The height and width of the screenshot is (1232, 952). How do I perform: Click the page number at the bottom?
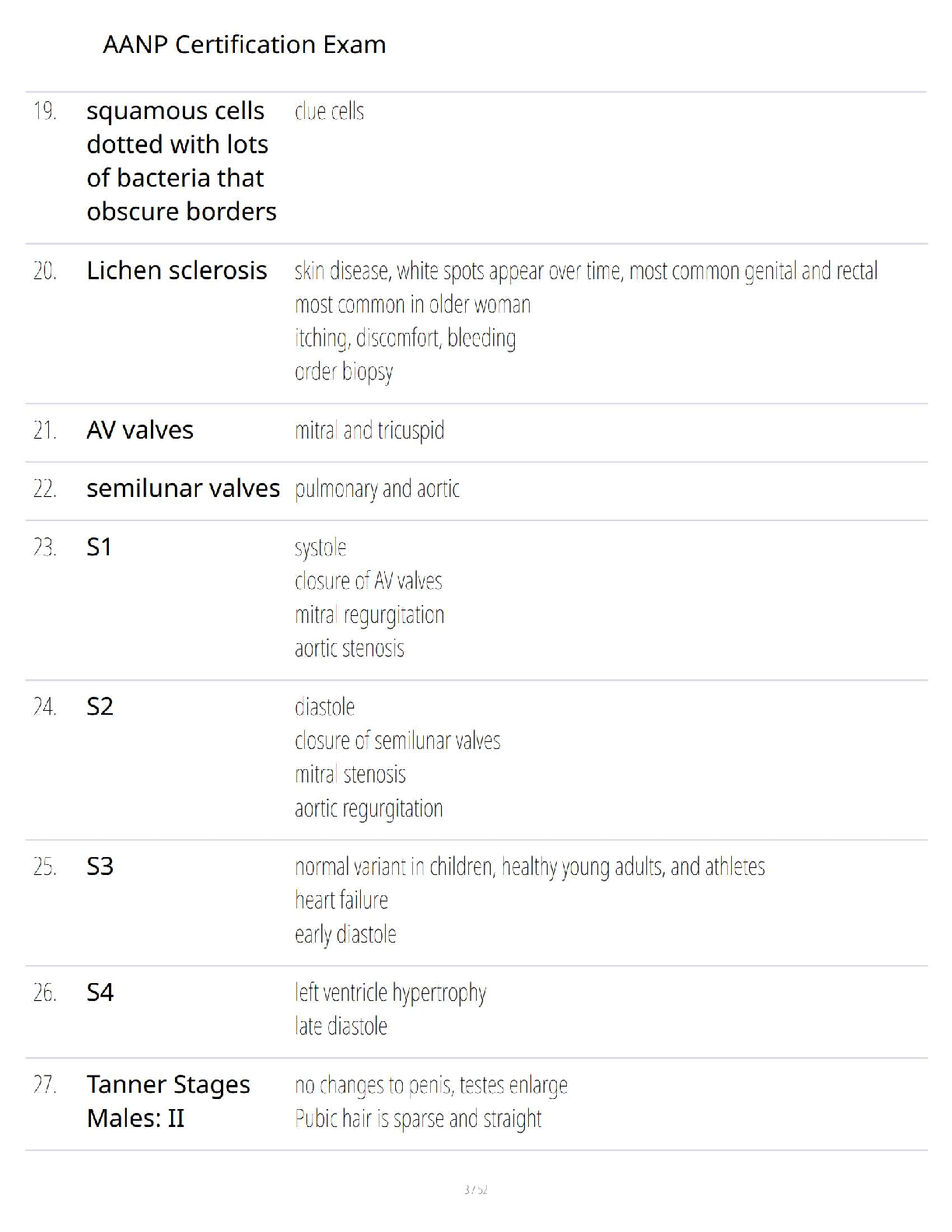coord(475,1189)
